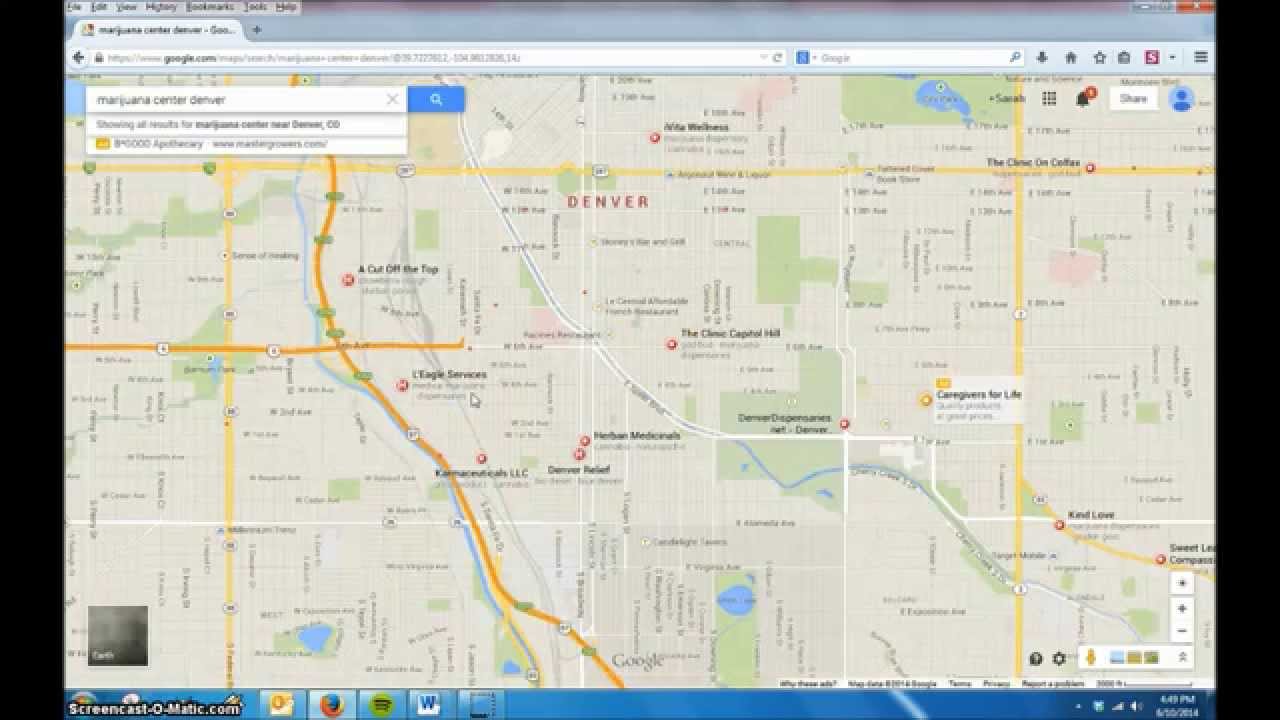Open the Maps settings gear
Screen dimensions: 1280x720
[1059, 658]
